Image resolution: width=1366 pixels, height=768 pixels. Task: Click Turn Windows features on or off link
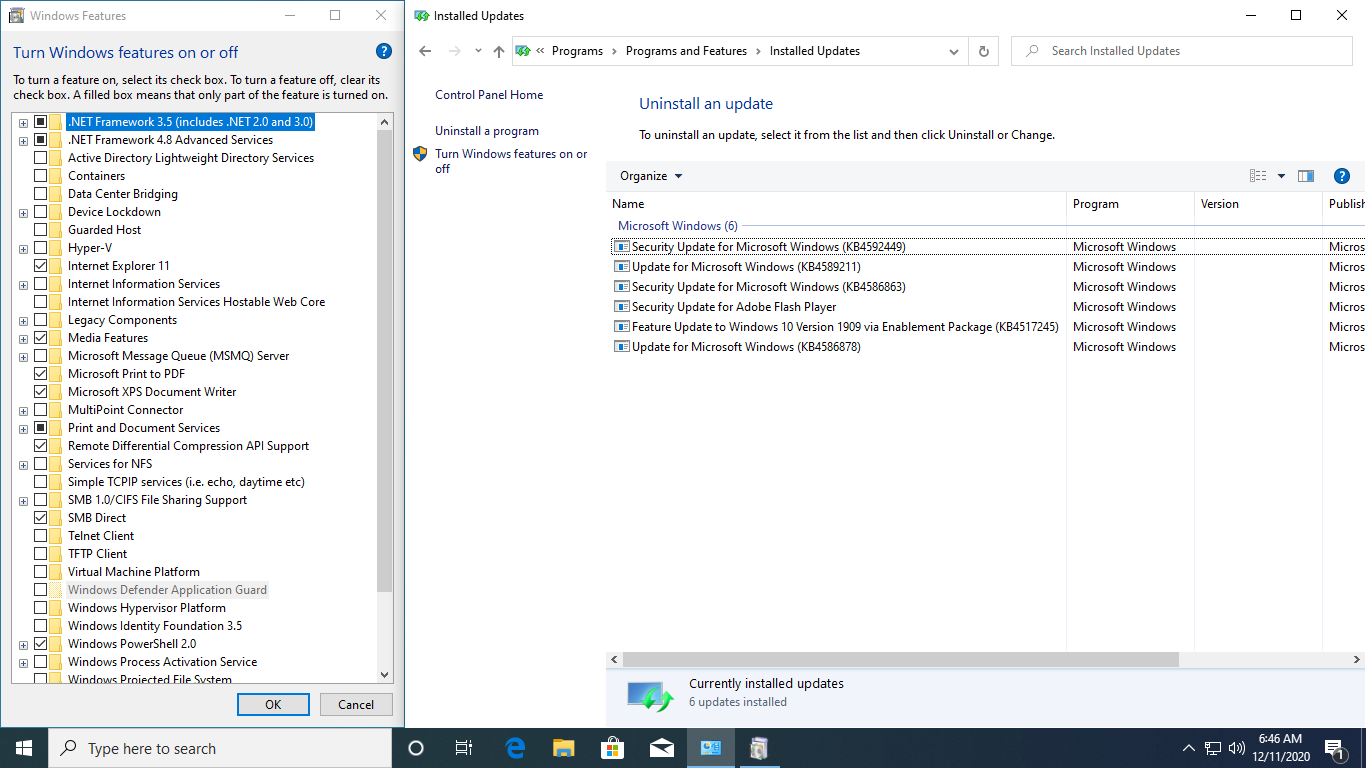pos(511,161)
